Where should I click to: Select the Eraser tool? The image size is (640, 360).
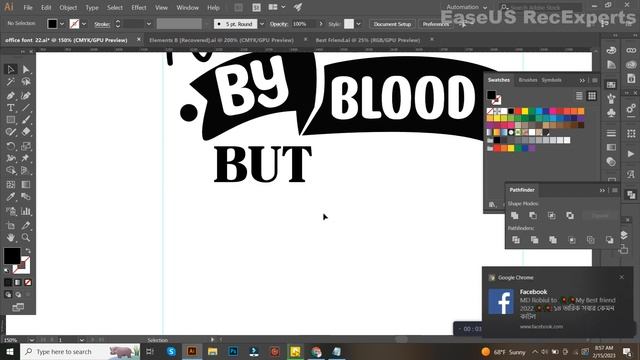click(x=26, y=132)
